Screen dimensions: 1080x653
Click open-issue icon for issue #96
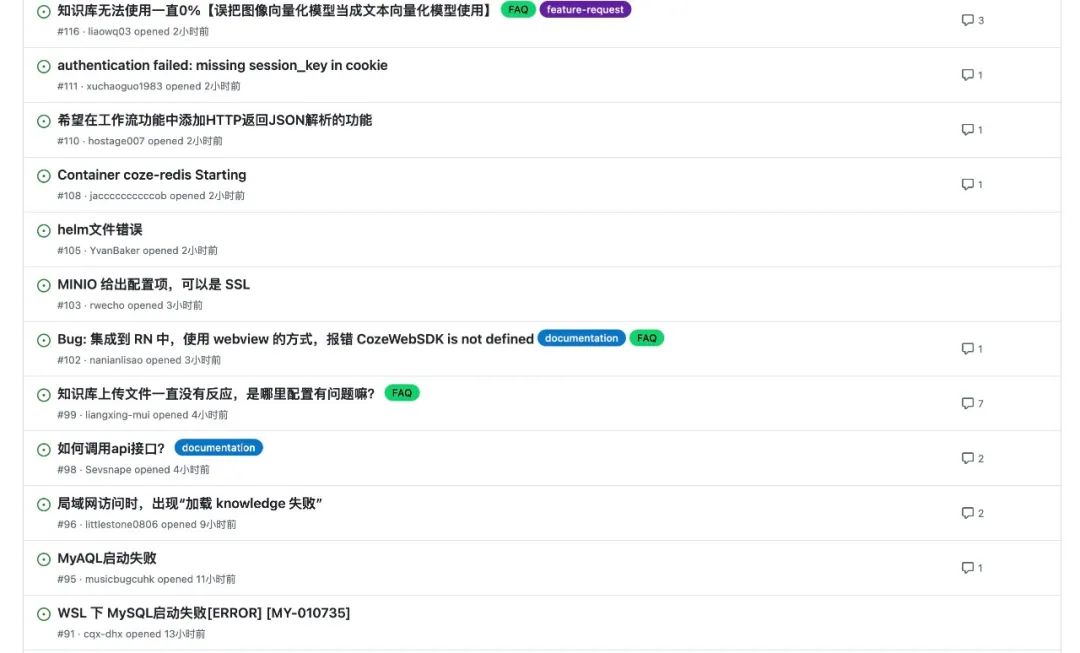(x=43, y=504)
